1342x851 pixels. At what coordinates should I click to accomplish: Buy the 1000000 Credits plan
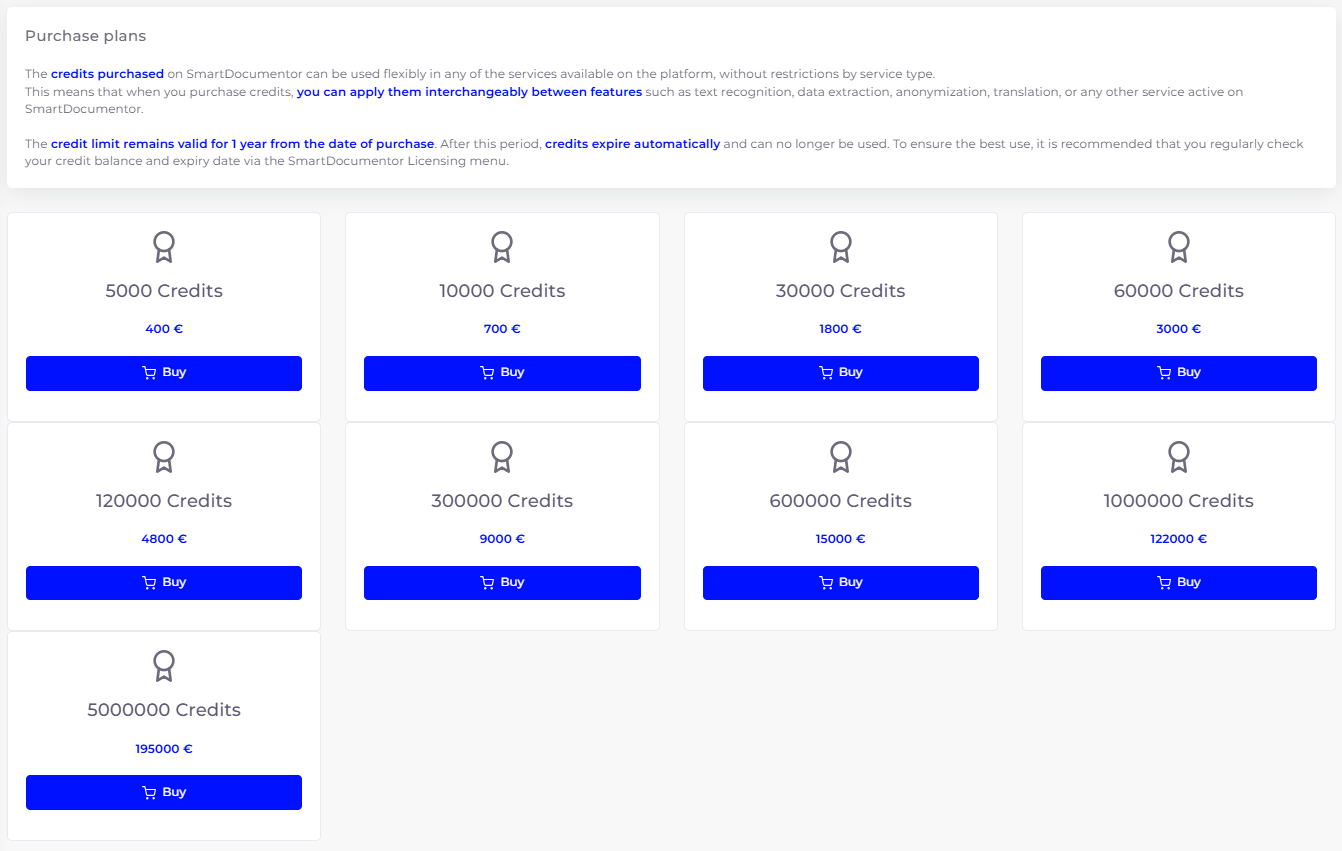1179,583
